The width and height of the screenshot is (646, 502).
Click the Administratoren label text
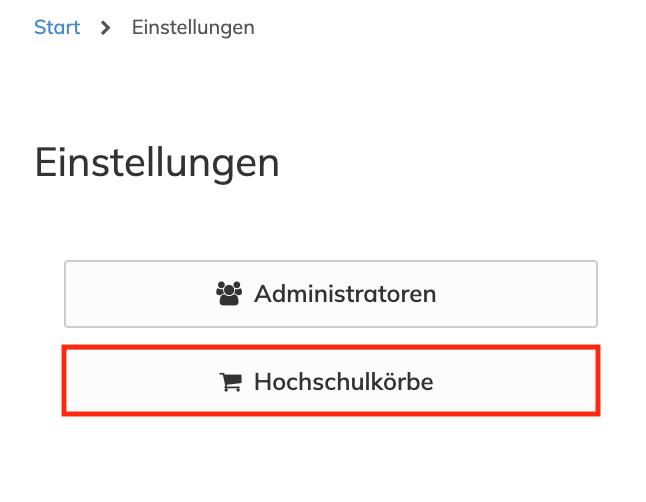click(x=345, y=294)
